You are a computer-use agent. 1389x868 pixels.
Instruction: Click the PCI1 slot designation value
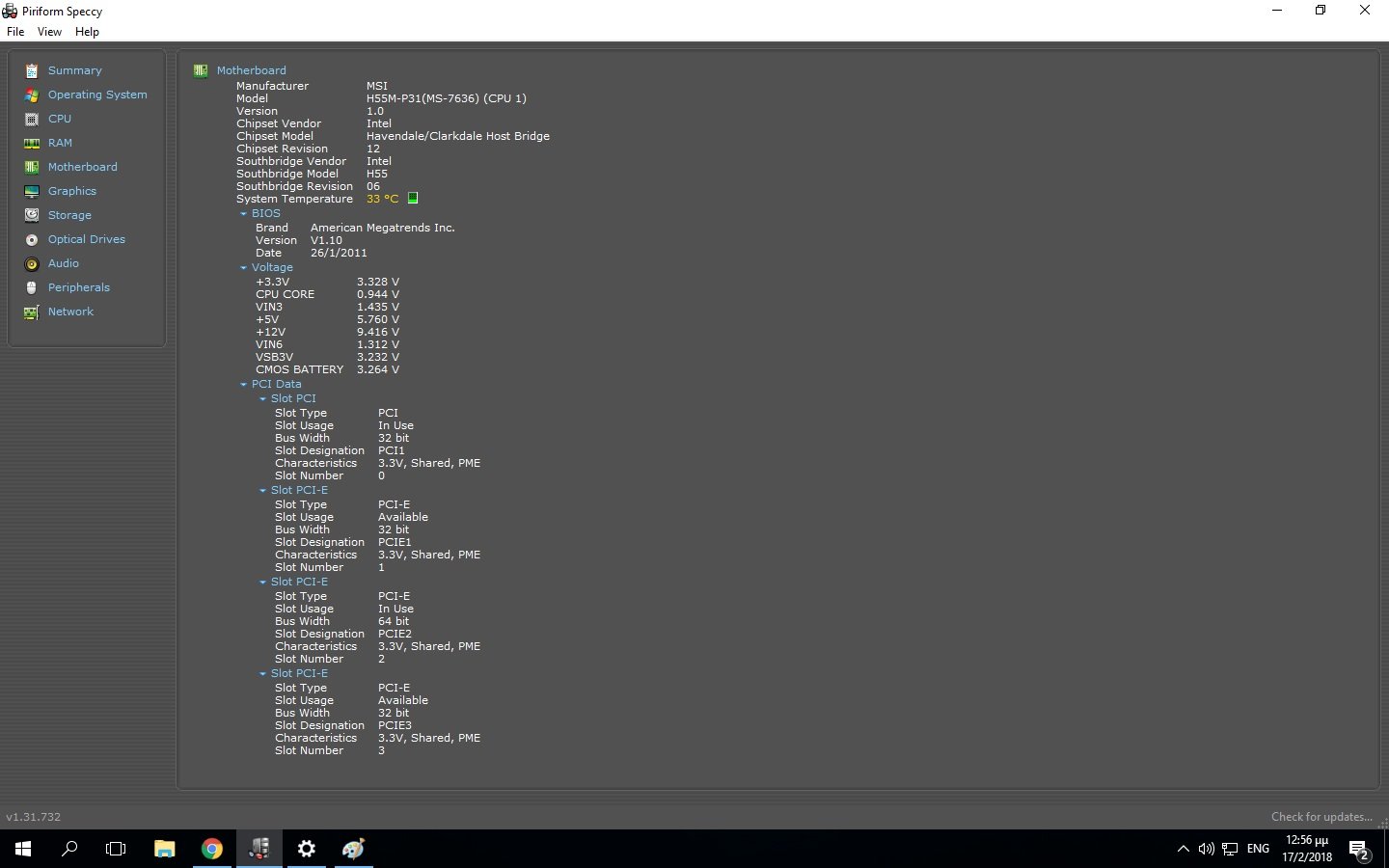tap(392, 450)
